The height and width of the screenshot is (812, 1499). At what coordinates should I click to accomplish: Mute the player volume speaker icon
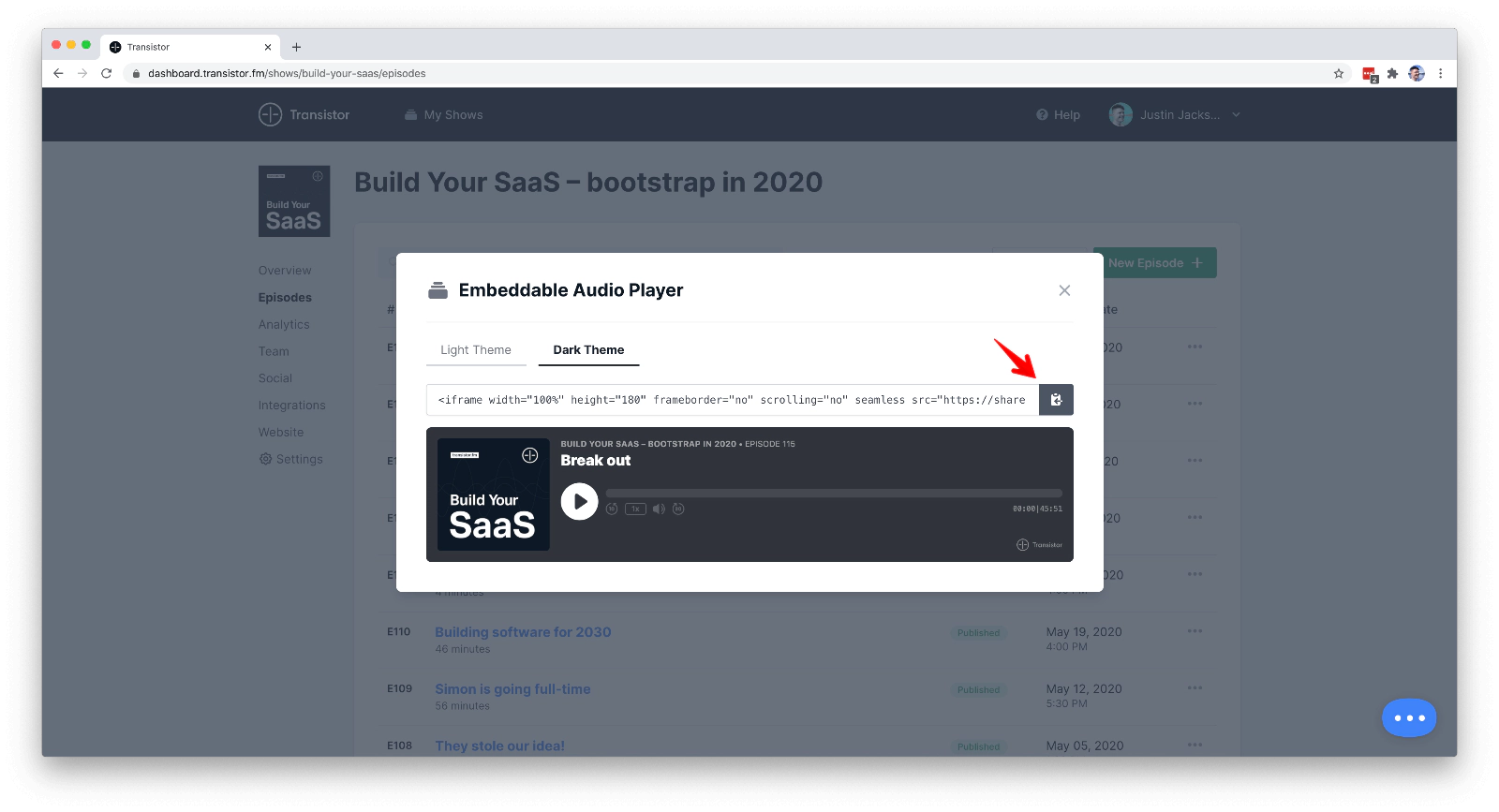[659, 509]
